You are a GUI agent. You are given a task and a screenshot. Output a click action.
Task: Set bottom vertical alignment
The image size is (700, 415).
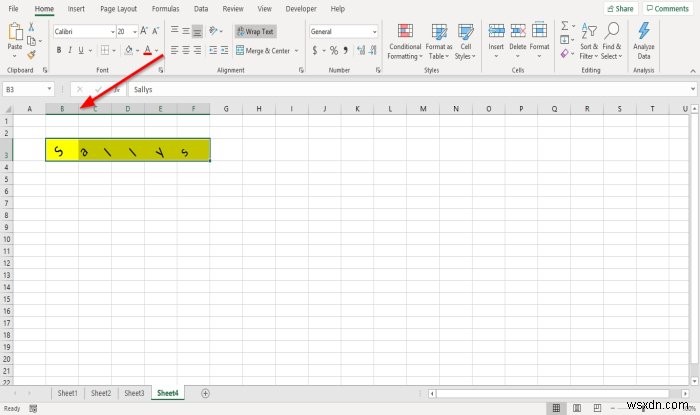point(197,31)
